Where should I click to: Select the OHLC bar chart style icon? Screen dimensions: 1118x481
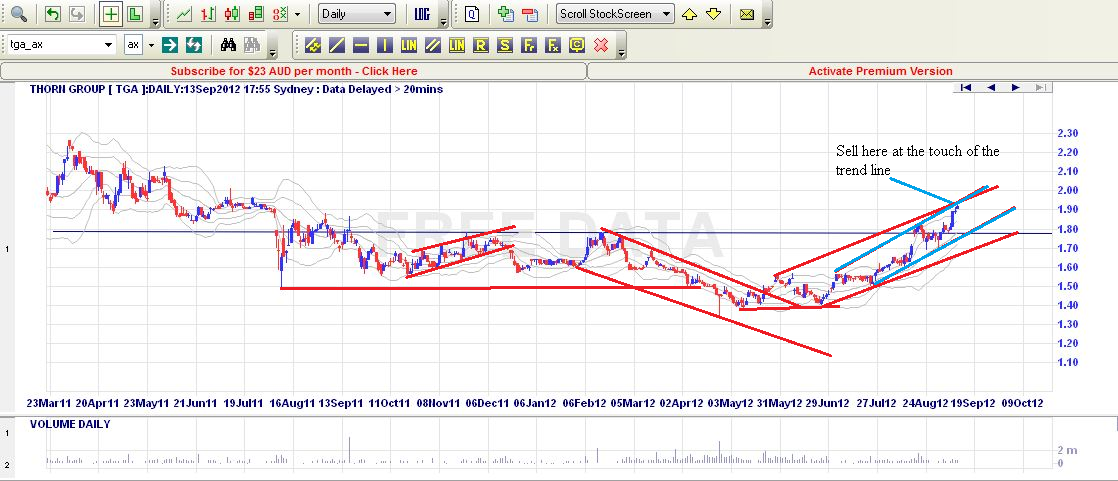click(208, 14)
